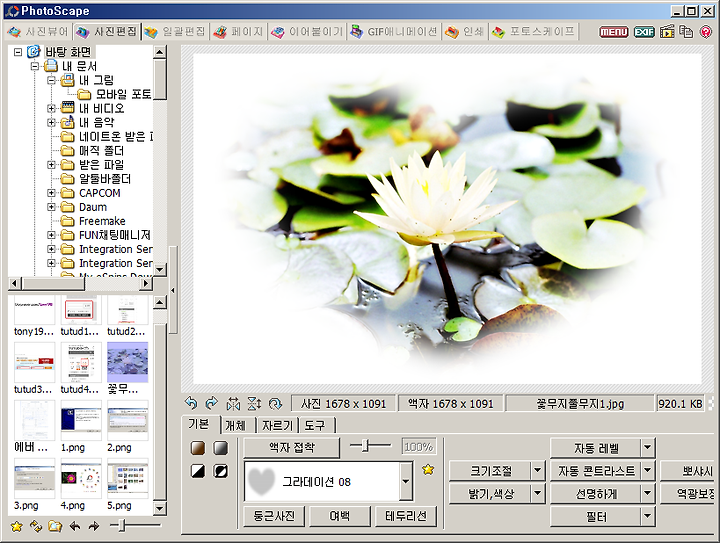Expand the Daum folder node
The width and height of the screenshot is (720, 543).
(51, 207)
